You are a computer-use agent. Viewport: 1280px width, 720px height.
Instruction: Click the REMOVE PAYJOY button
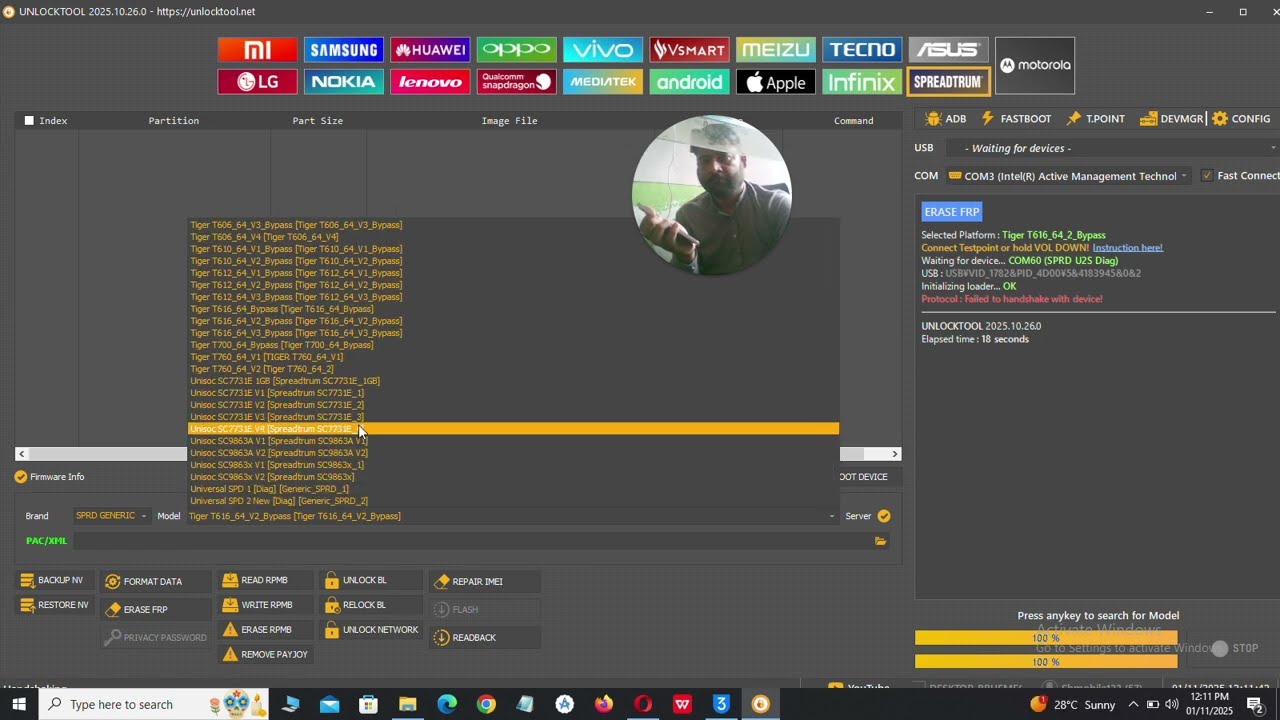click(265, 655)
